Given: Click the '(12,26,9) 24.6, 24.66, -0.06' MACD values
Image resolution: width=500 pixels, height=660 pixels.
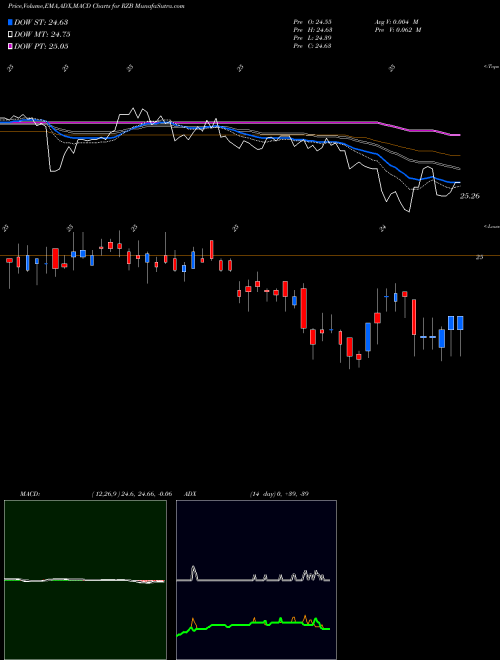Looking at the screenshot, I should 132,494.
